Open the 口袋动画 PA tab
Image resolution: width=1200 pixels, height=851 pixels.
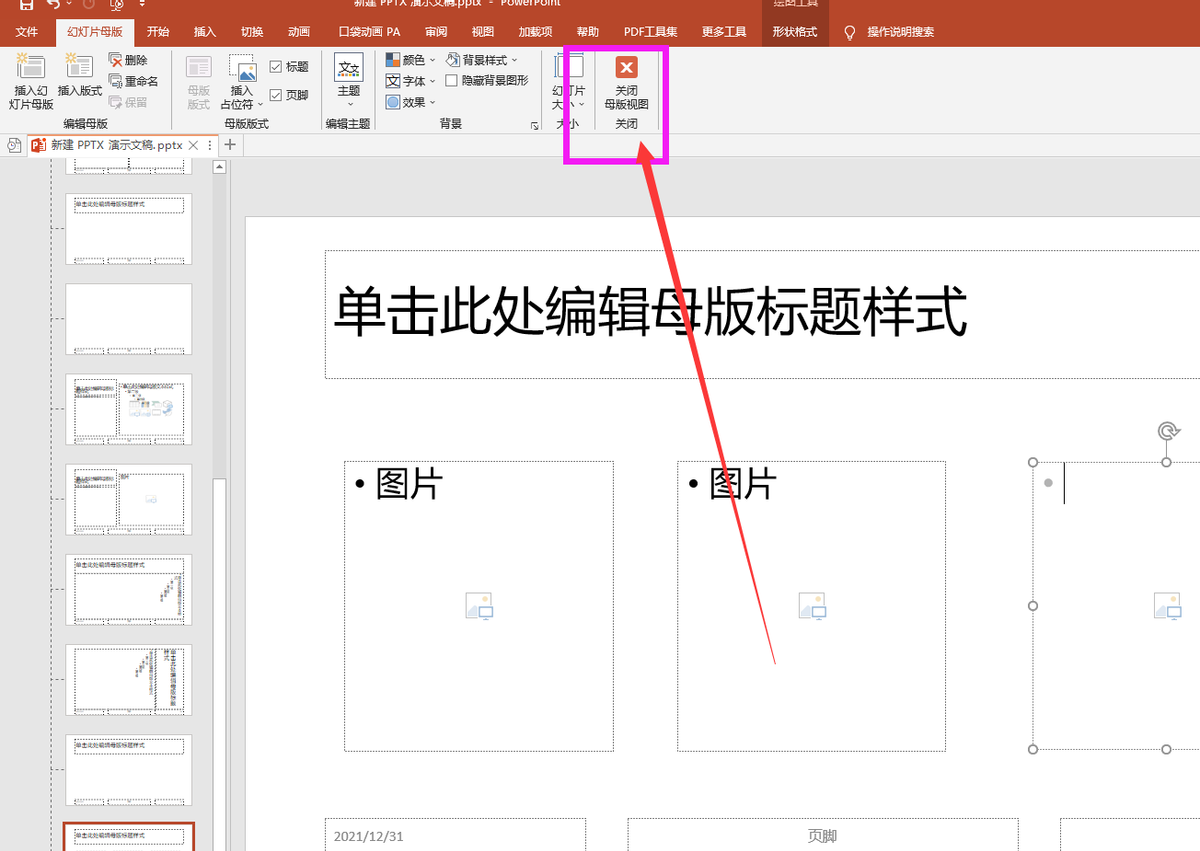[x=370, y=32]
